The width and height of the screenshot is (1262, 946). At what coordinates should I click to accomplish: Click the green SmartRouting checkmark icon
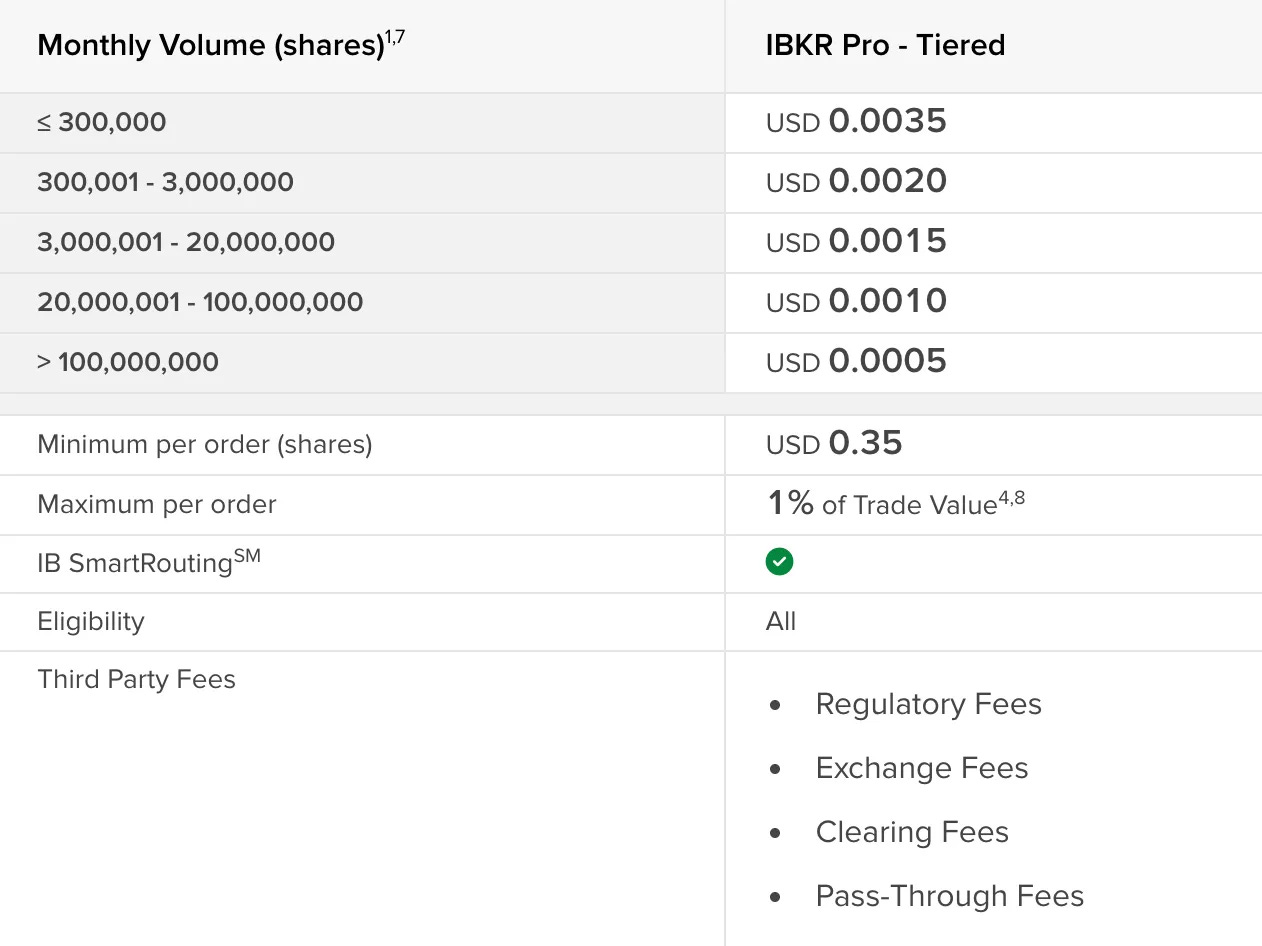pos(779,562)
